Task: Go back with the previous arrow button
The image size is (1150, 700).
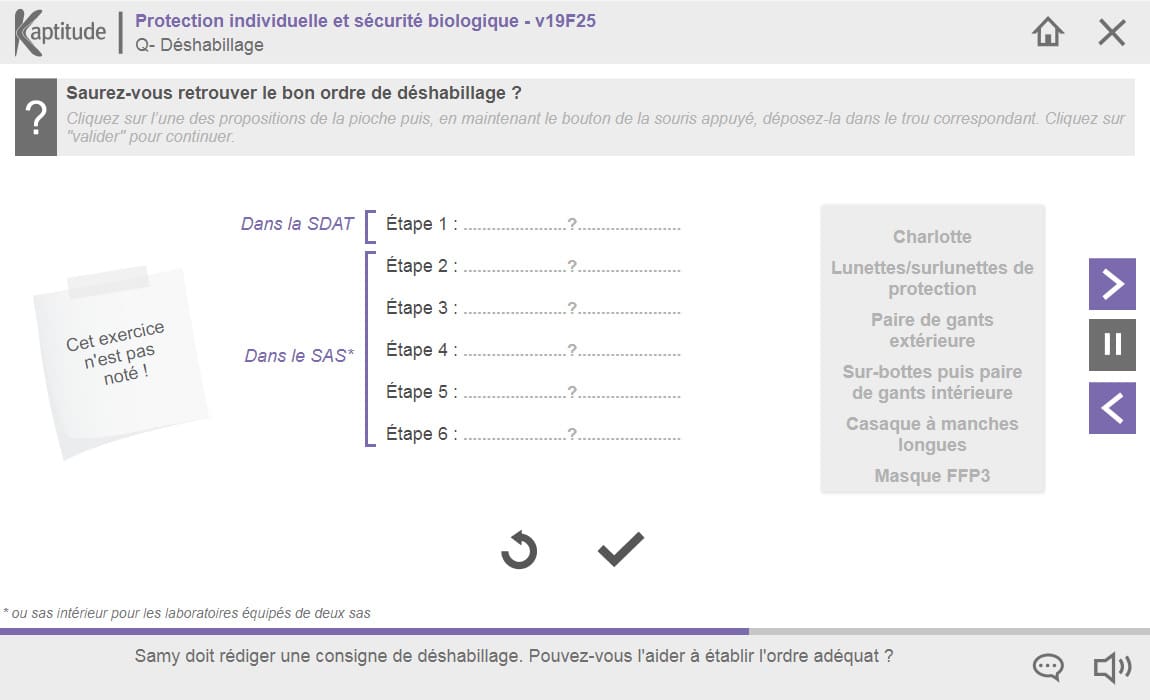Action: [1112, 409]
